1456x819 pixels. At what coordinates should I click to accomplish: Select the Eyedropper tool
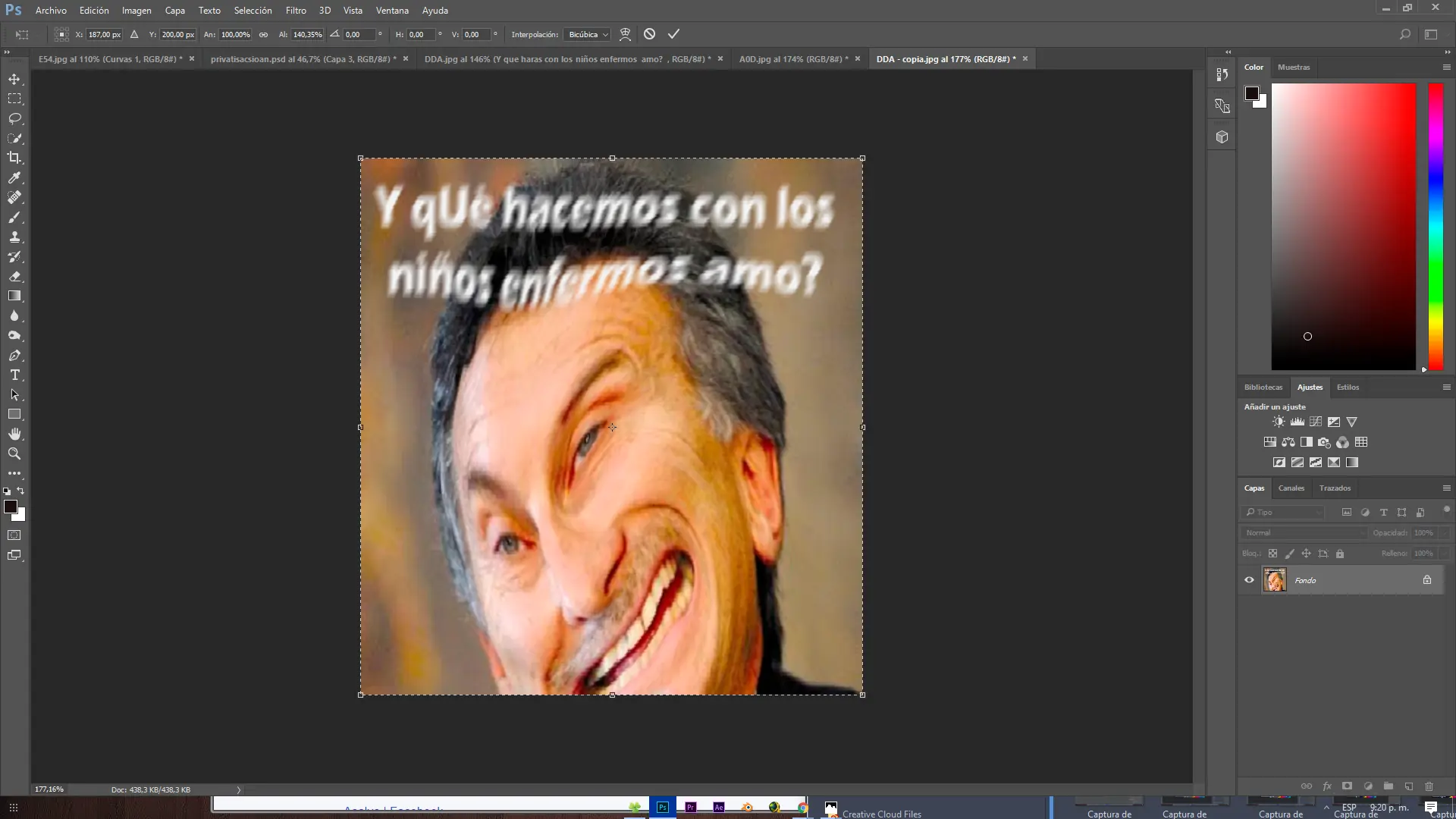14,177
